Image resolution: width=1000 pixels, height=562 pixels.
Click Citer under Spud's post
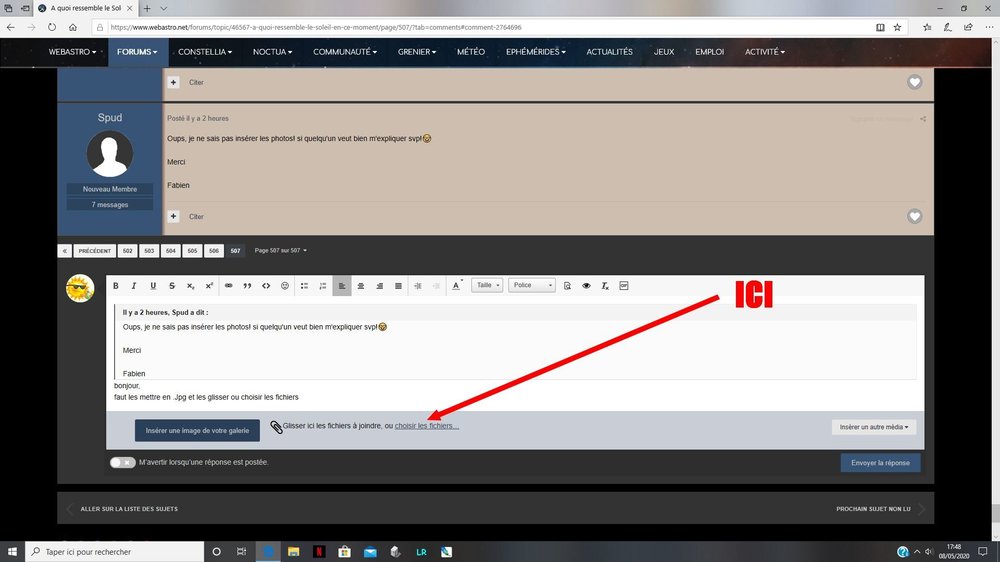click(x=196, y=217)
